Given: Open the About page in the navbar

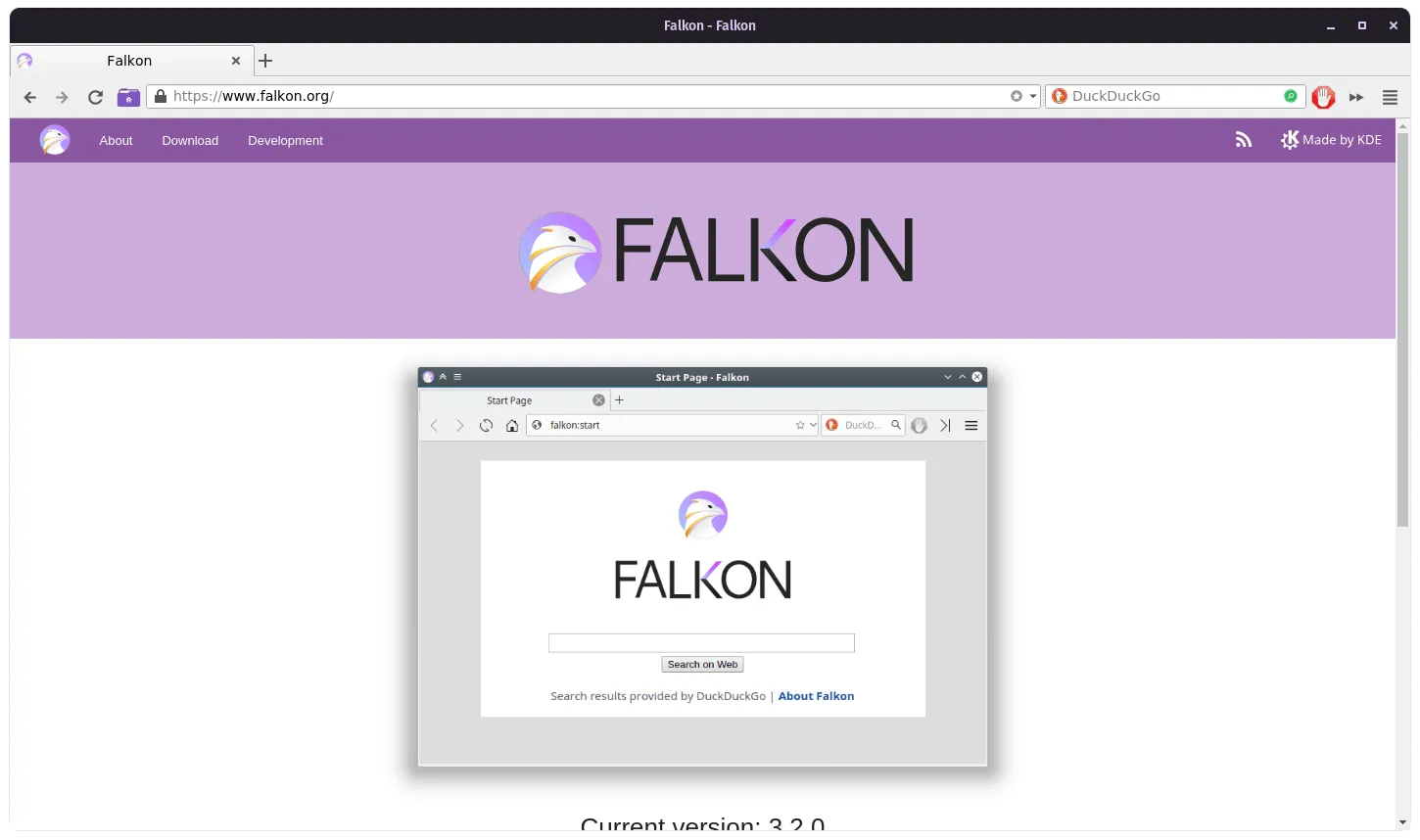Looking at the screenshot, I should pyautogui.click(x=116, y=141).
